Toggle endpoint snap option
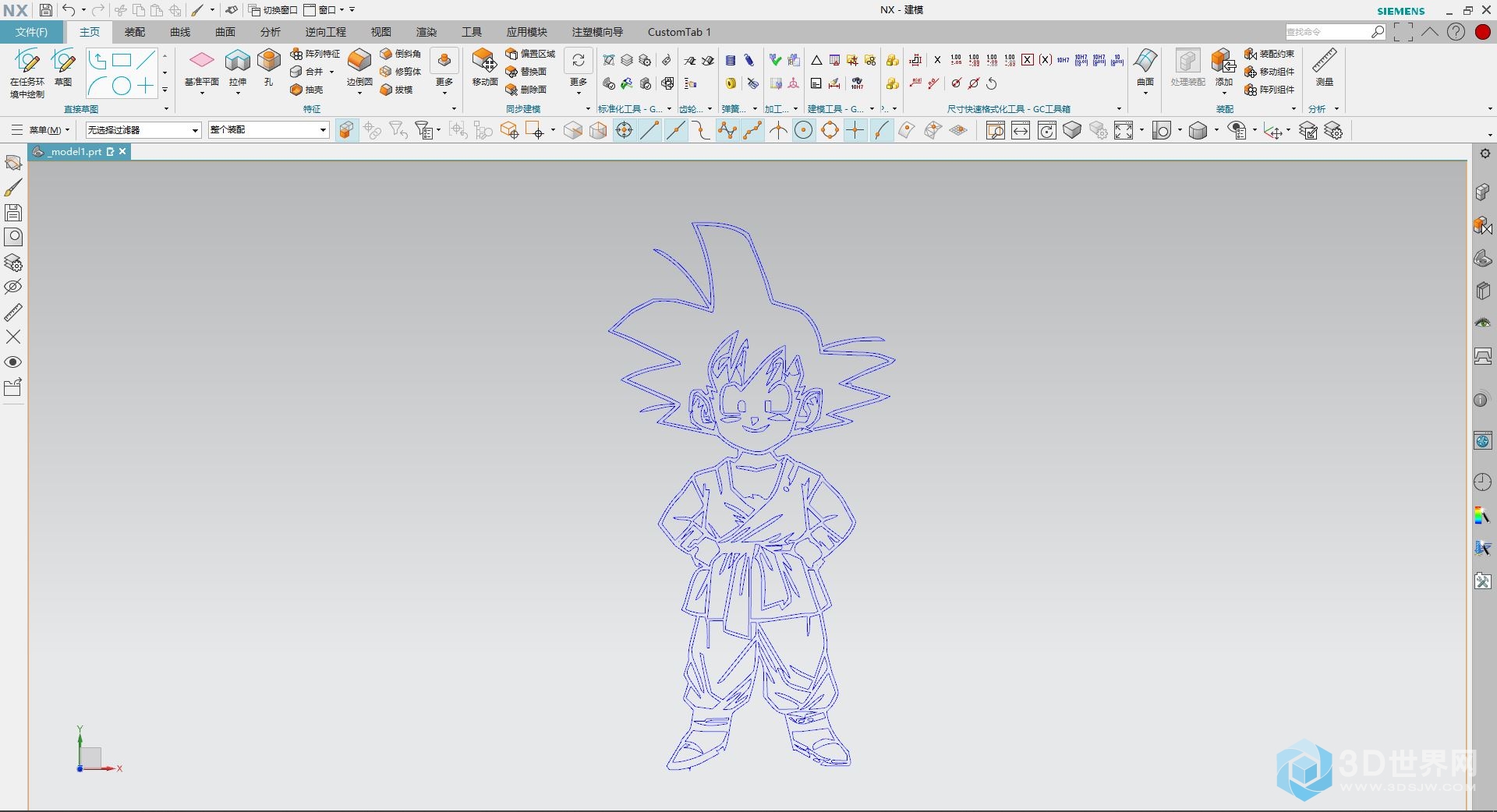1497x812 pixels. pyautogui.click(x=649, y=130)
